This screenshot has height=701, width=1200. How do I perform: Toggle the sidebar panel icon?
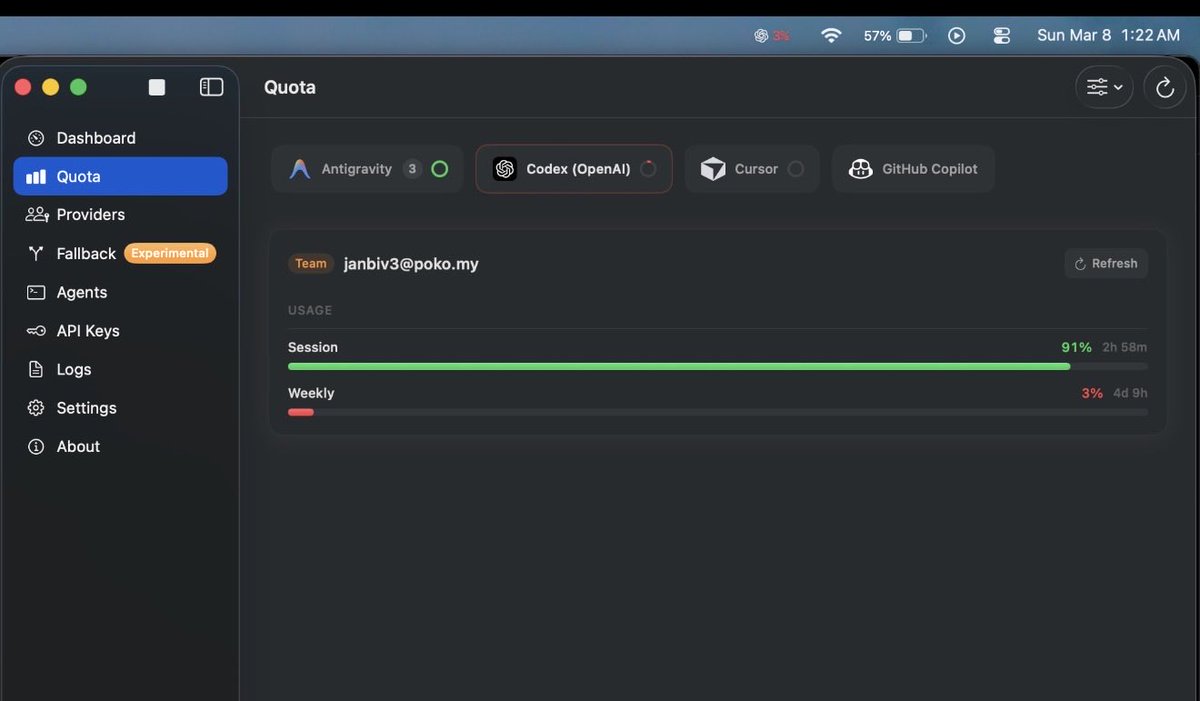[x=211, y=87]
